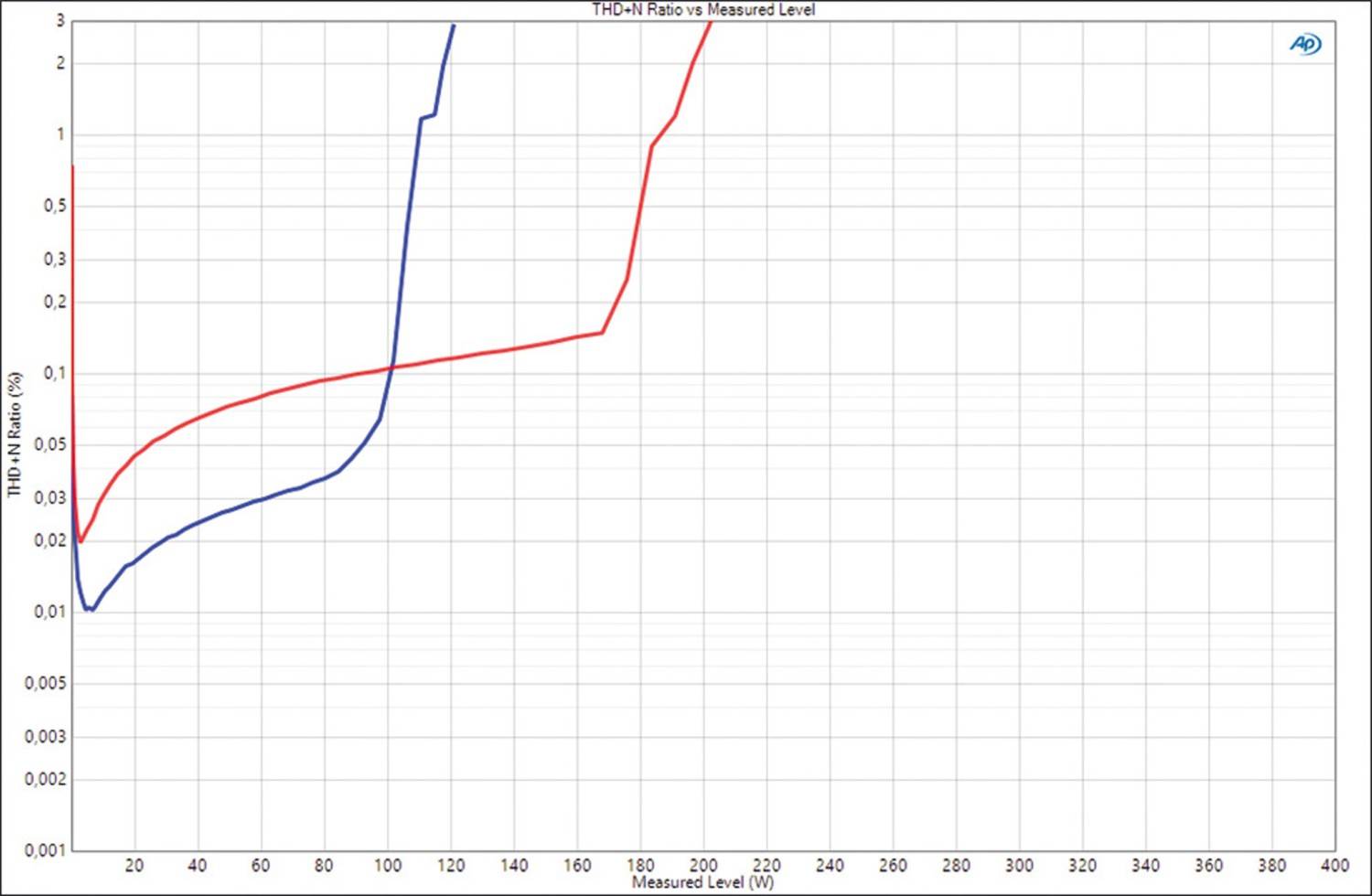Click the 200 tick on the X-axis
1372x896 pixels.
(702, 865)
